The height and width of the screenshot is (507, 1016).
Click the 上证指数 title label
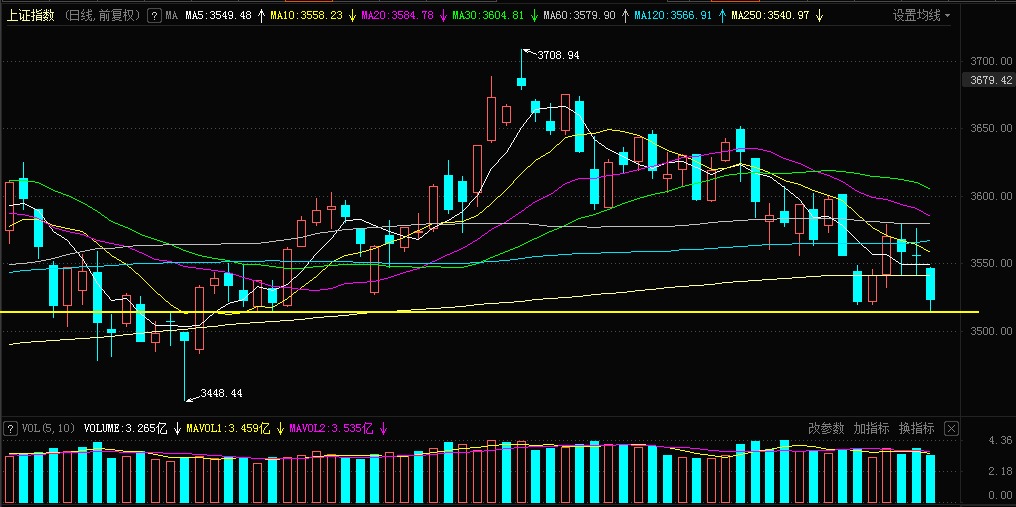pos(30,16)
